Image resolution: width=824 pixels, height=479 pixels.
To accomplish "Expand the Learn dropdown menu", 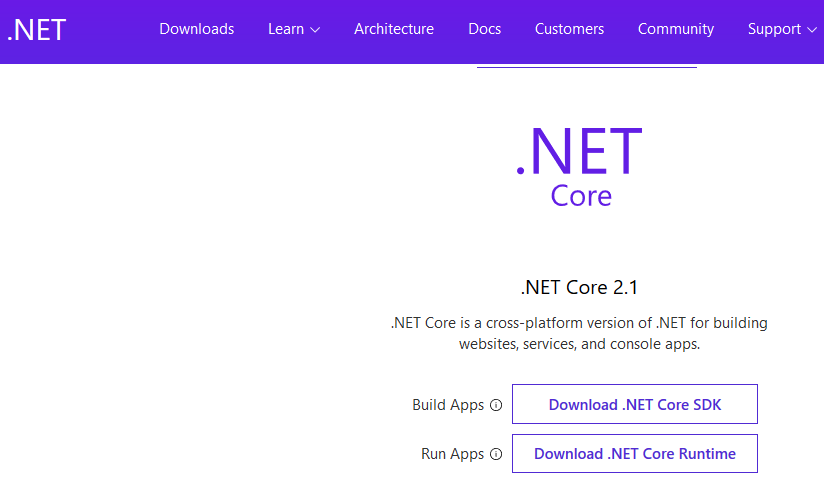I will [x=294, y=29].
